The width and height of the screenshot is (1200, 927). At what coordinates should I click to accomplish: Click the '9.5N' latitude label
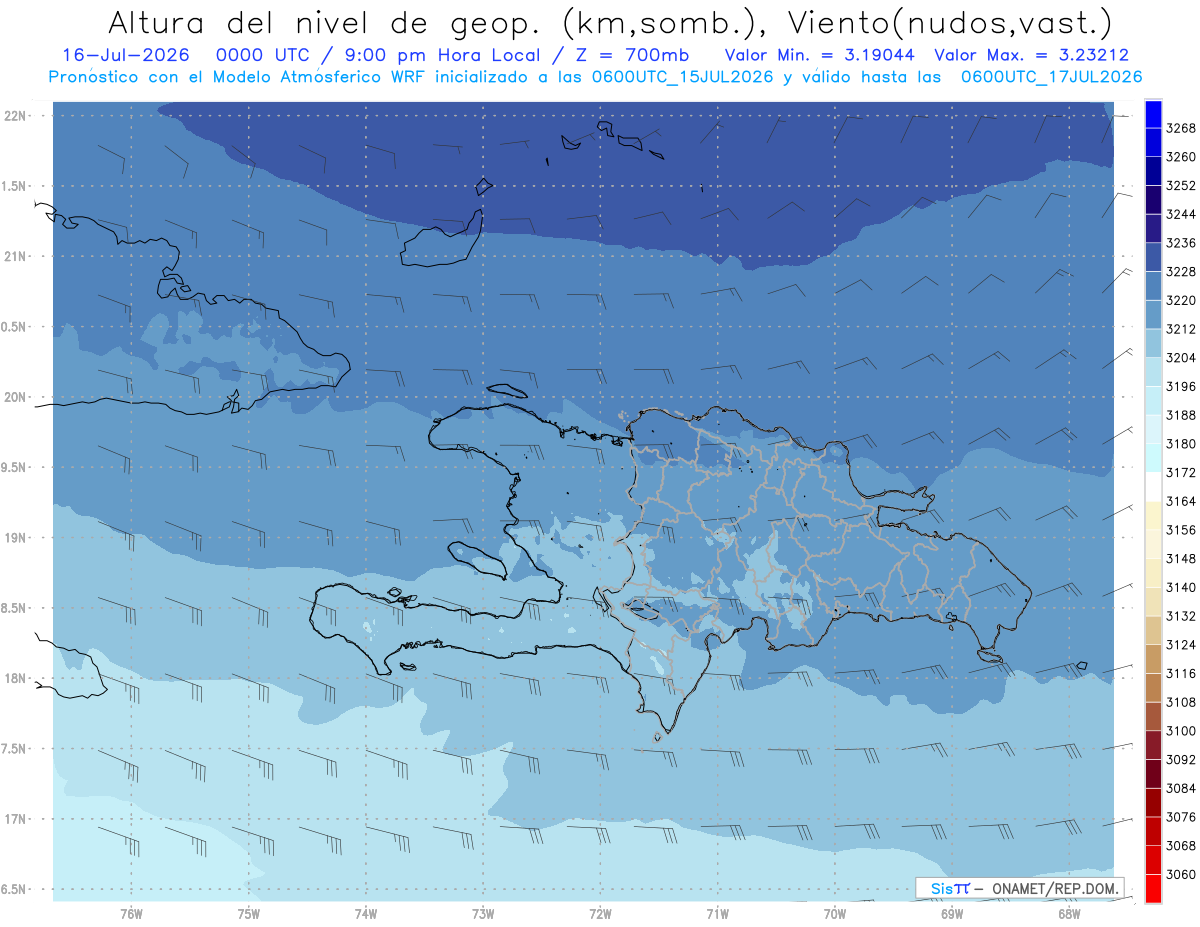pos(14,468)
